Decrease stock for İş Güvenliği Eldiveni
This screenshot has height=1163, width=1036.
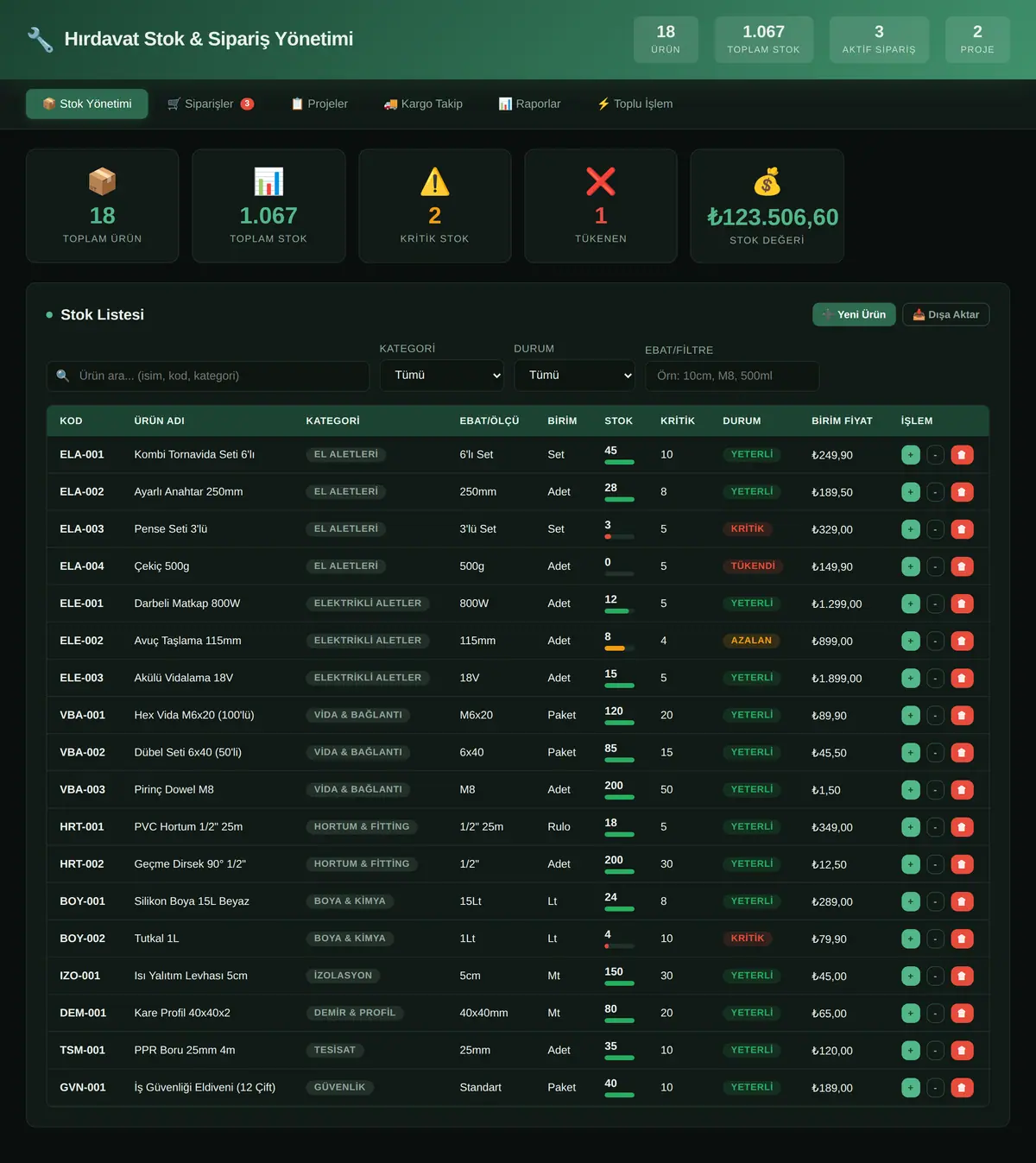[935, 1088]
